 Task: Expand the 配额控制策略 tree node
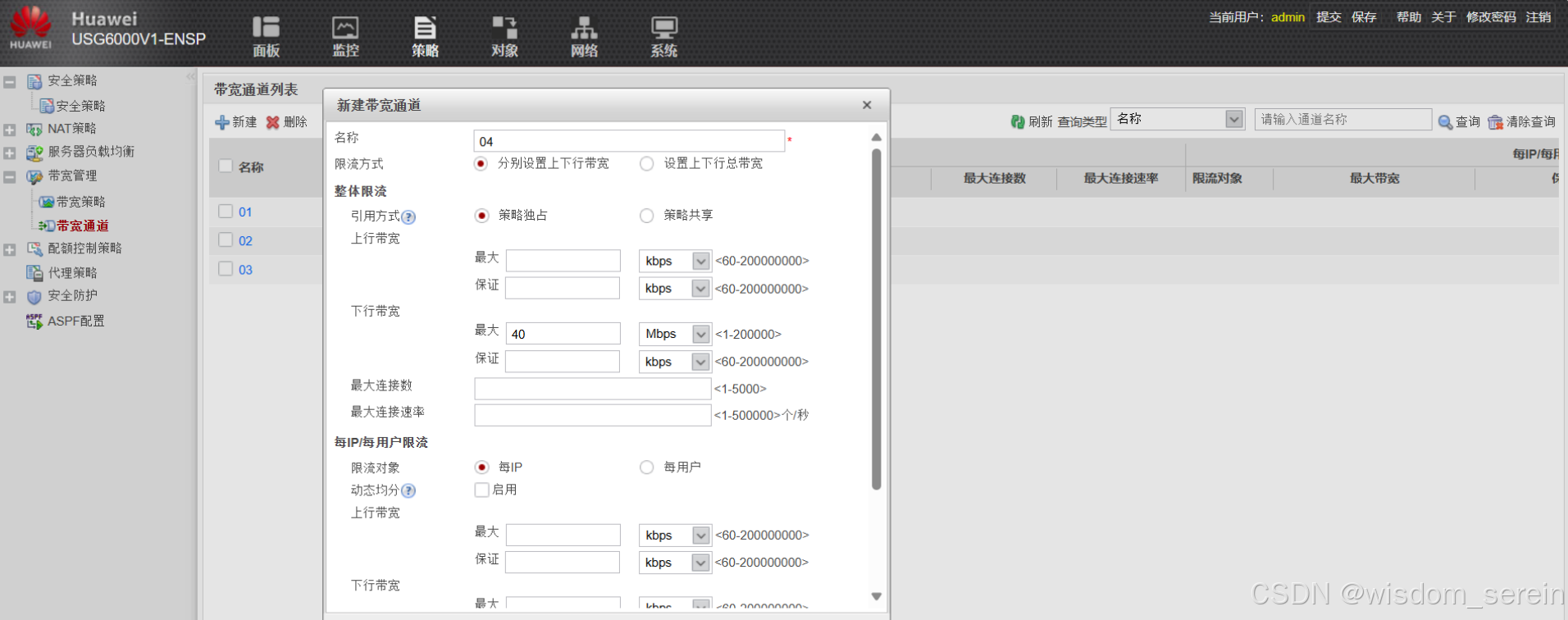(x=10, y=249)
